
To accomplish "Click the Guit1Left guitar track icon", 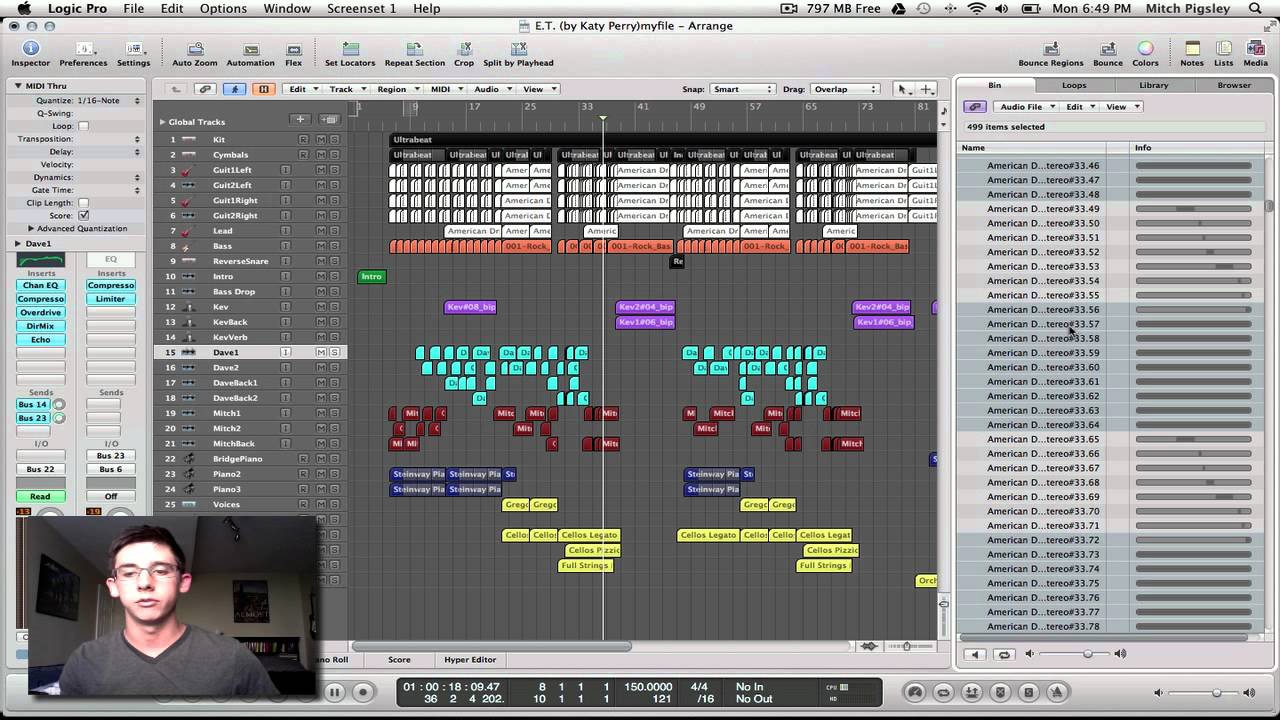I will [x=188, y=170].
